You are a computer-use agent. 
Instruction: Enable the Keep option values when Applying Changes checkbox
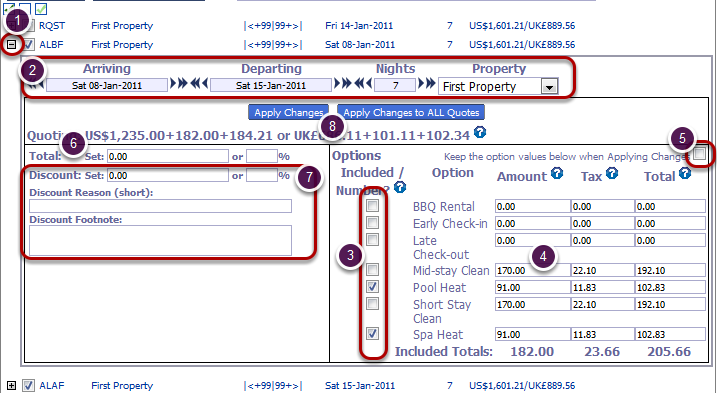click(699, 153)
